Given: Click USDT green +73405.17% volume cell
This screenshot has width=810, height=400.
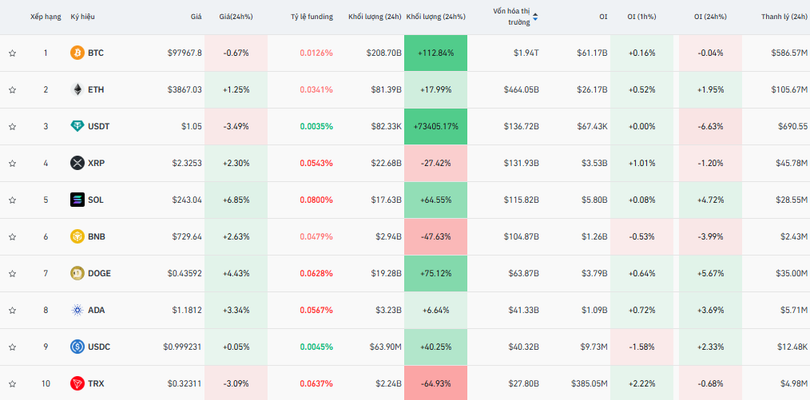Looking at the screenshot, I should coord(435,127).
